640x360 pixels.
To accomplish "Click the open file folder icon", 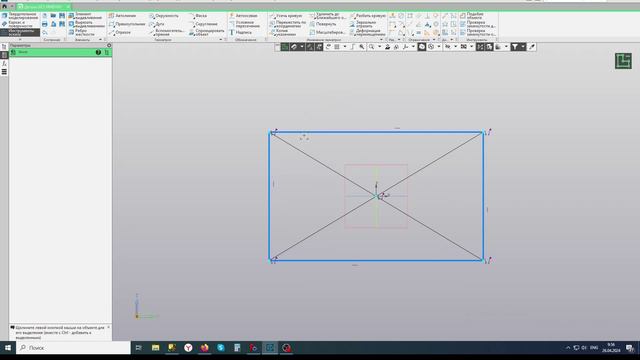I will coord(53,16).
